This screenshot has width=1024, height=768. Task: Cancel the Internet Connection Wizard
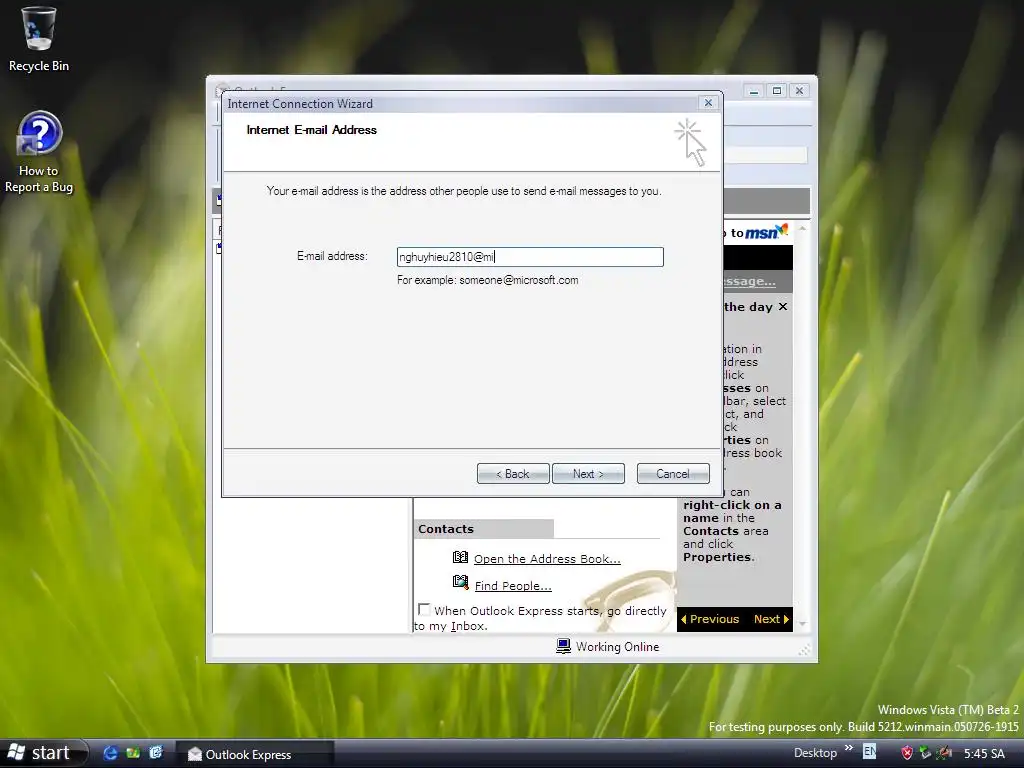point(673,474)
